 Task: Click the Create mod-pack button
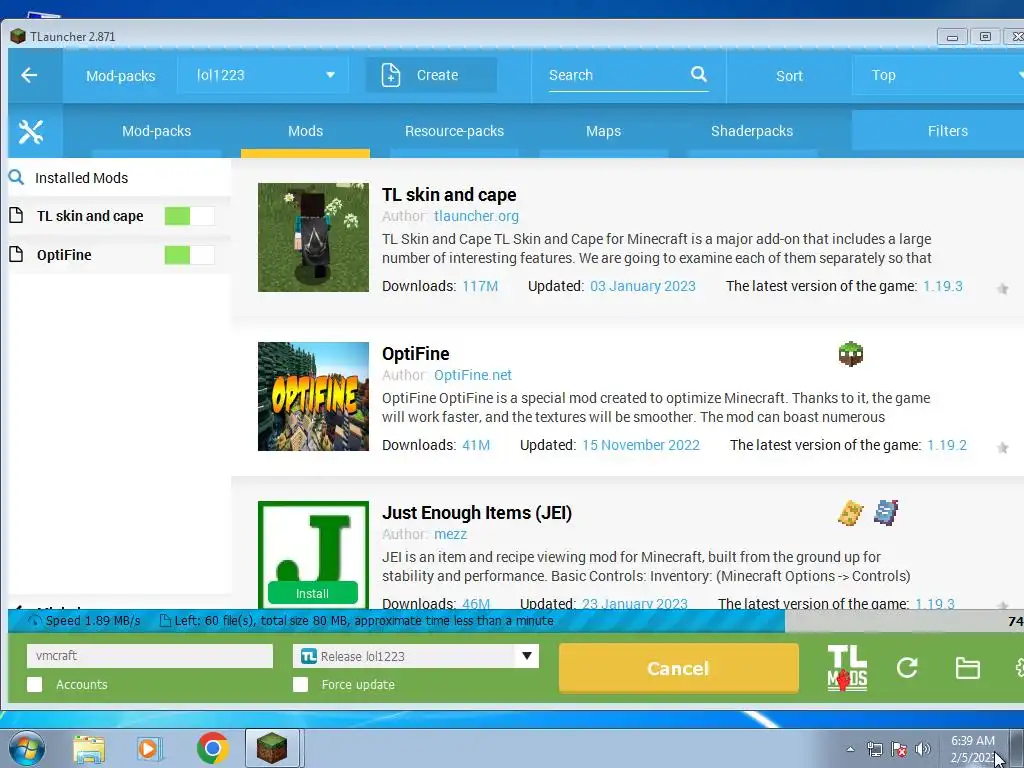(x=431, y=75)
